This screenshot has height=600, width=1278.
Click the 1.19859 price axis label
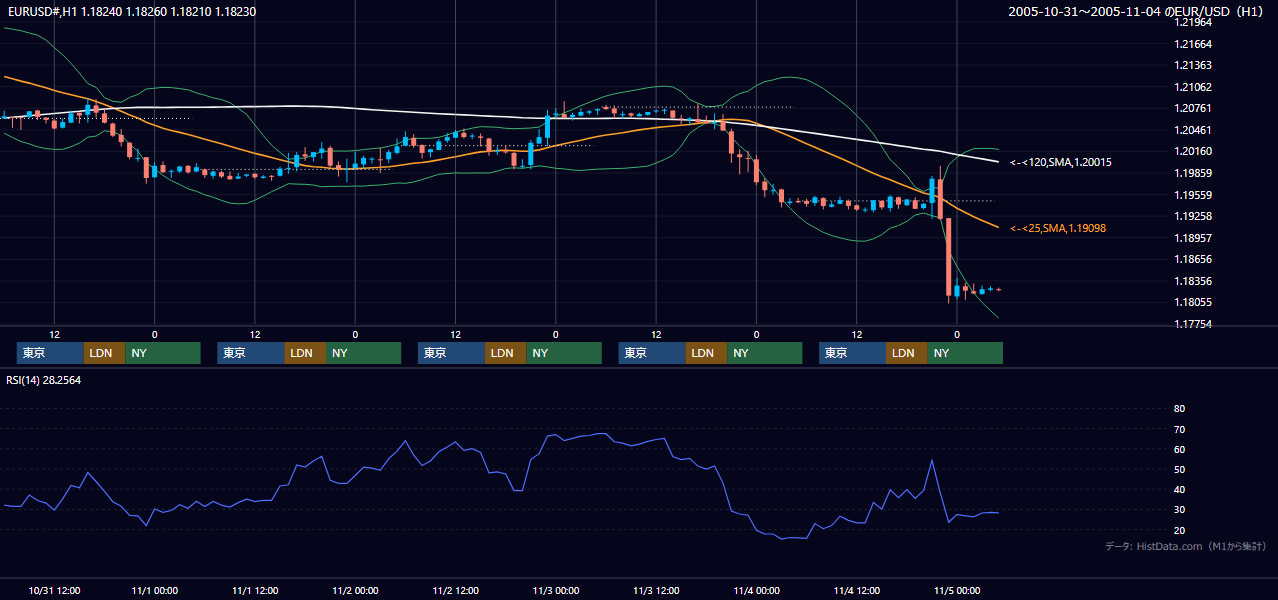1193,173
